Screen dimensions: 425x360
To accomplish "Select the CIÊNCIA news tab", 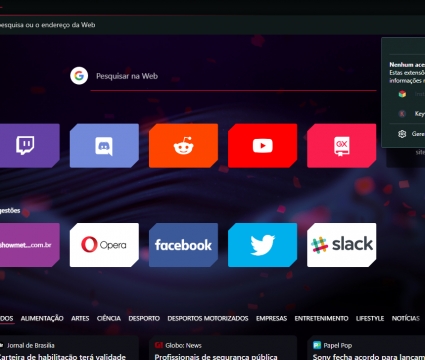I will pyautogui.click(x=109, y=318).
